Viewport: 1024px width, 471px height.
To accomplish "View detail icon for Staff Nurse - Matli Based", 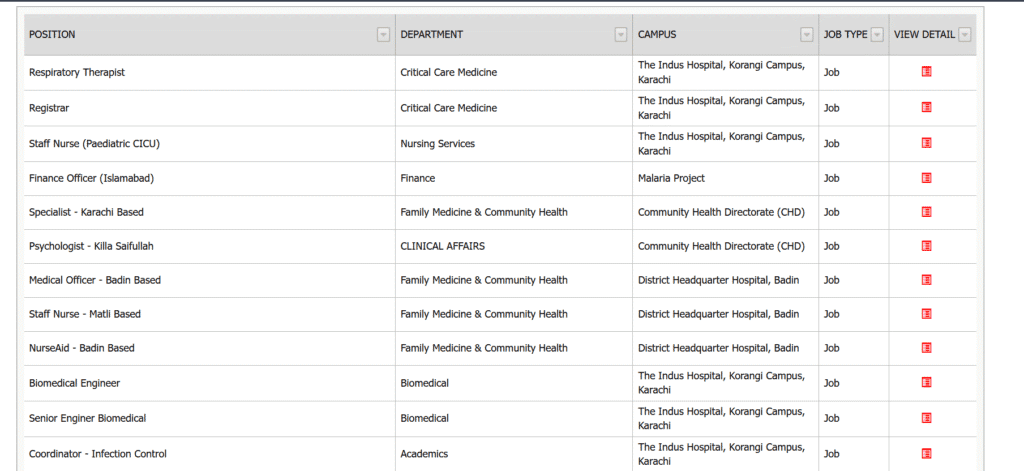I will 926,314.
